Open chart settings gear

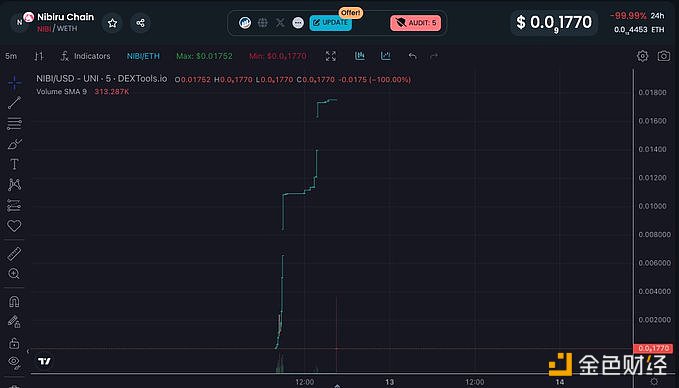[643, 56]
